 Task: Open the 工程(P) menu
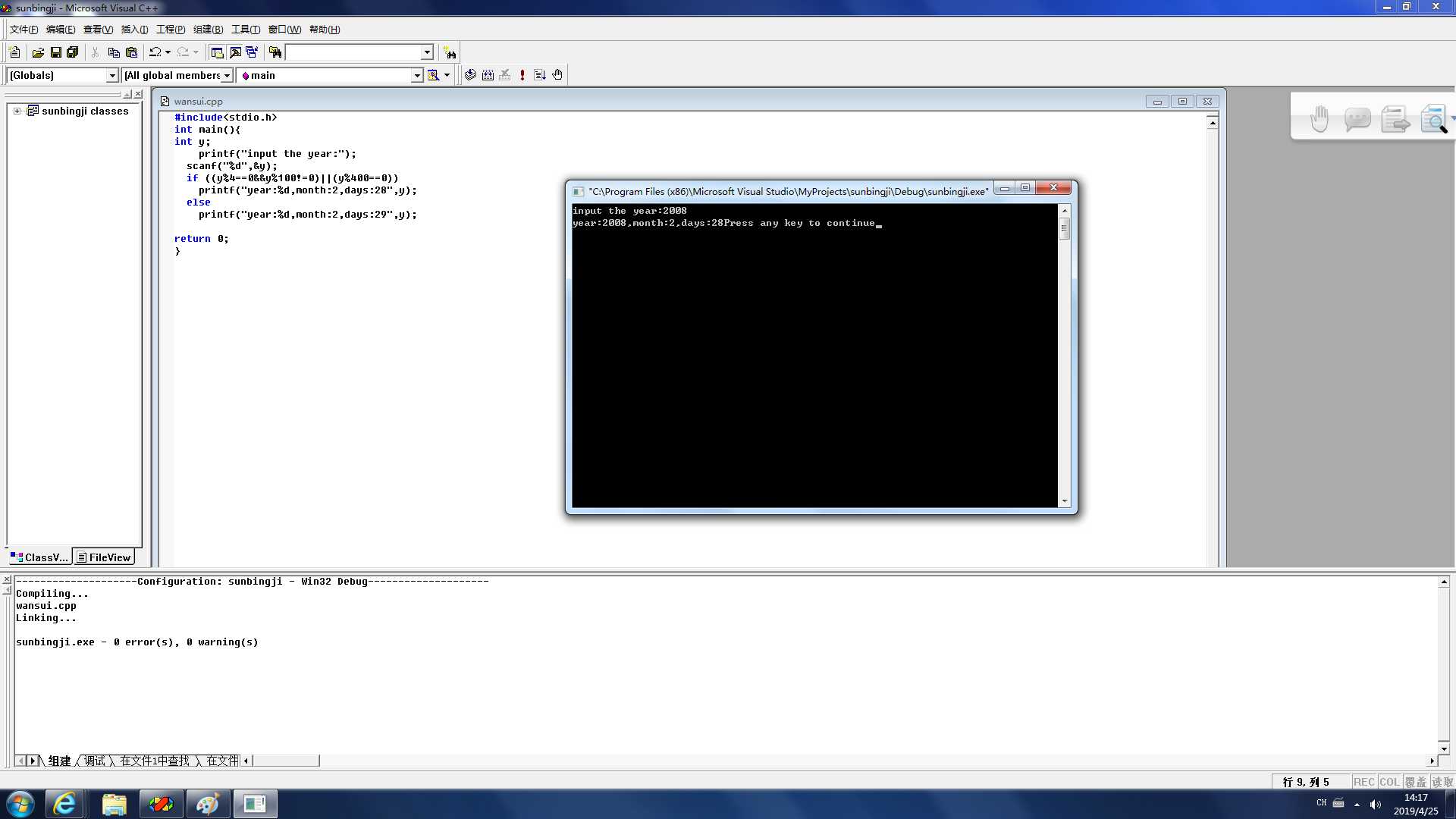[x=171, y=30]
